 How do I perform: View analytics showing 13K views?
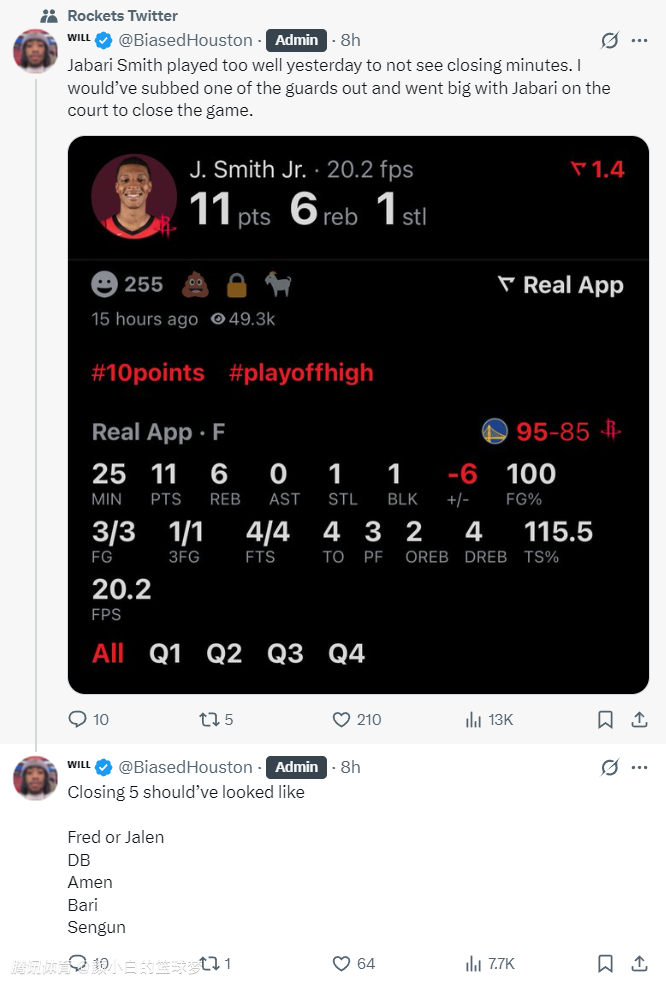tap(475, 719)
